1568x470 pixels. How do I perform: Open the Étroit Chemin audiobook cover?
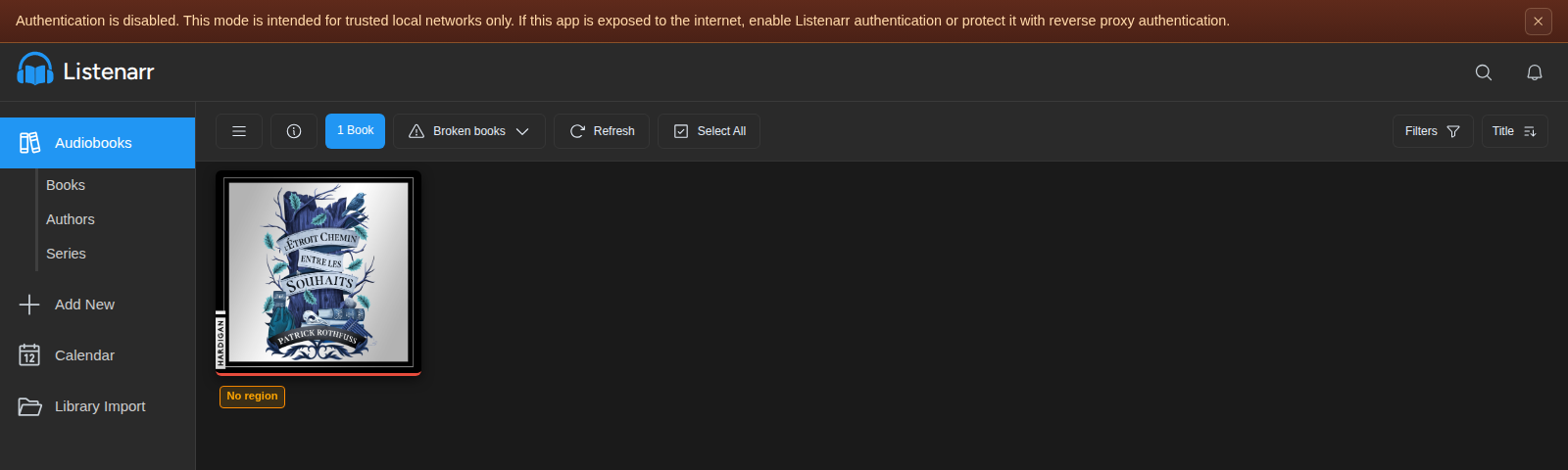pyautogui.click(x=318, y=272)
